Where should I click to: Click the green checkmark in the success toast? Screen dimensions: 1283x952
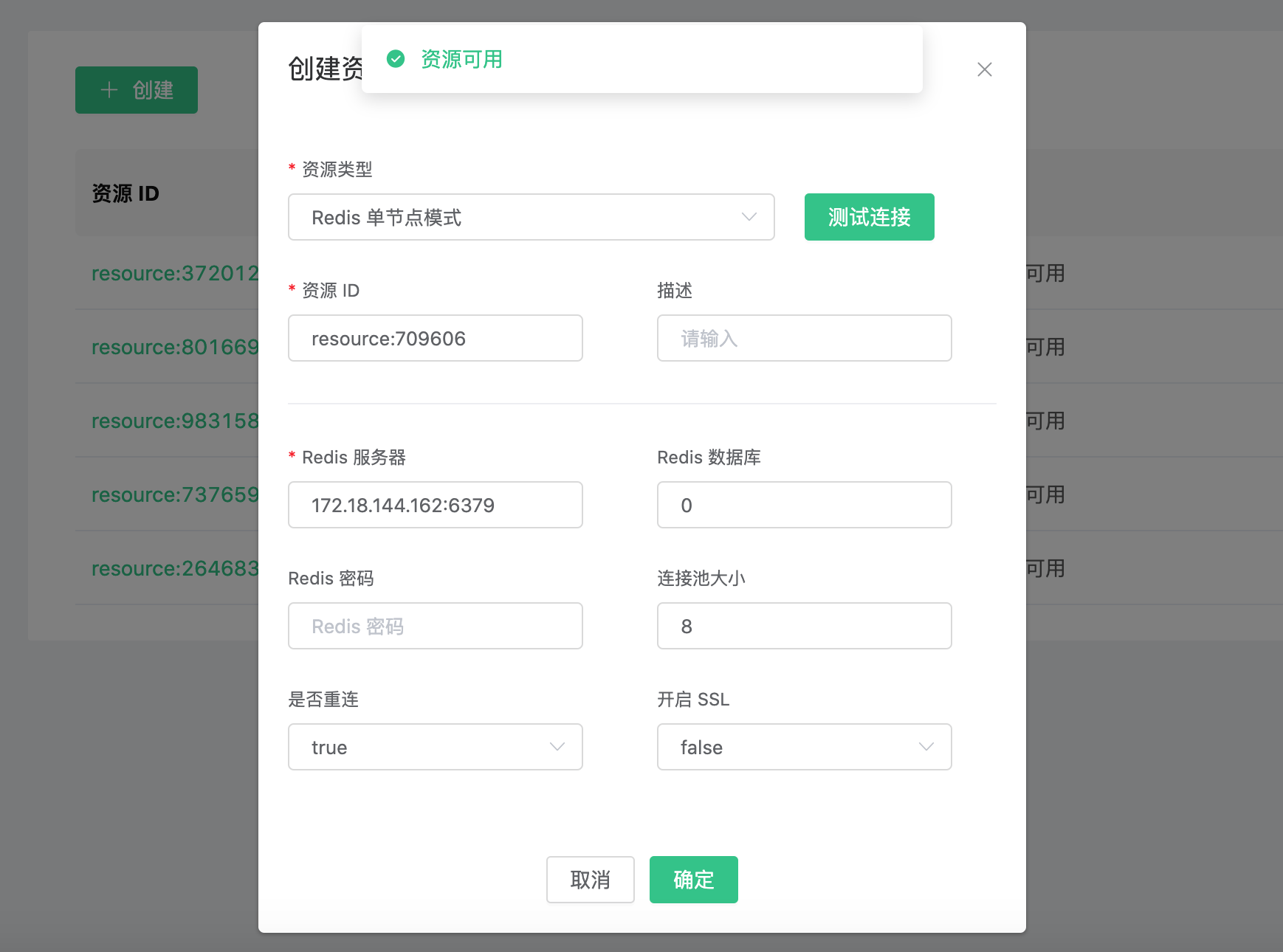point(397,59)
